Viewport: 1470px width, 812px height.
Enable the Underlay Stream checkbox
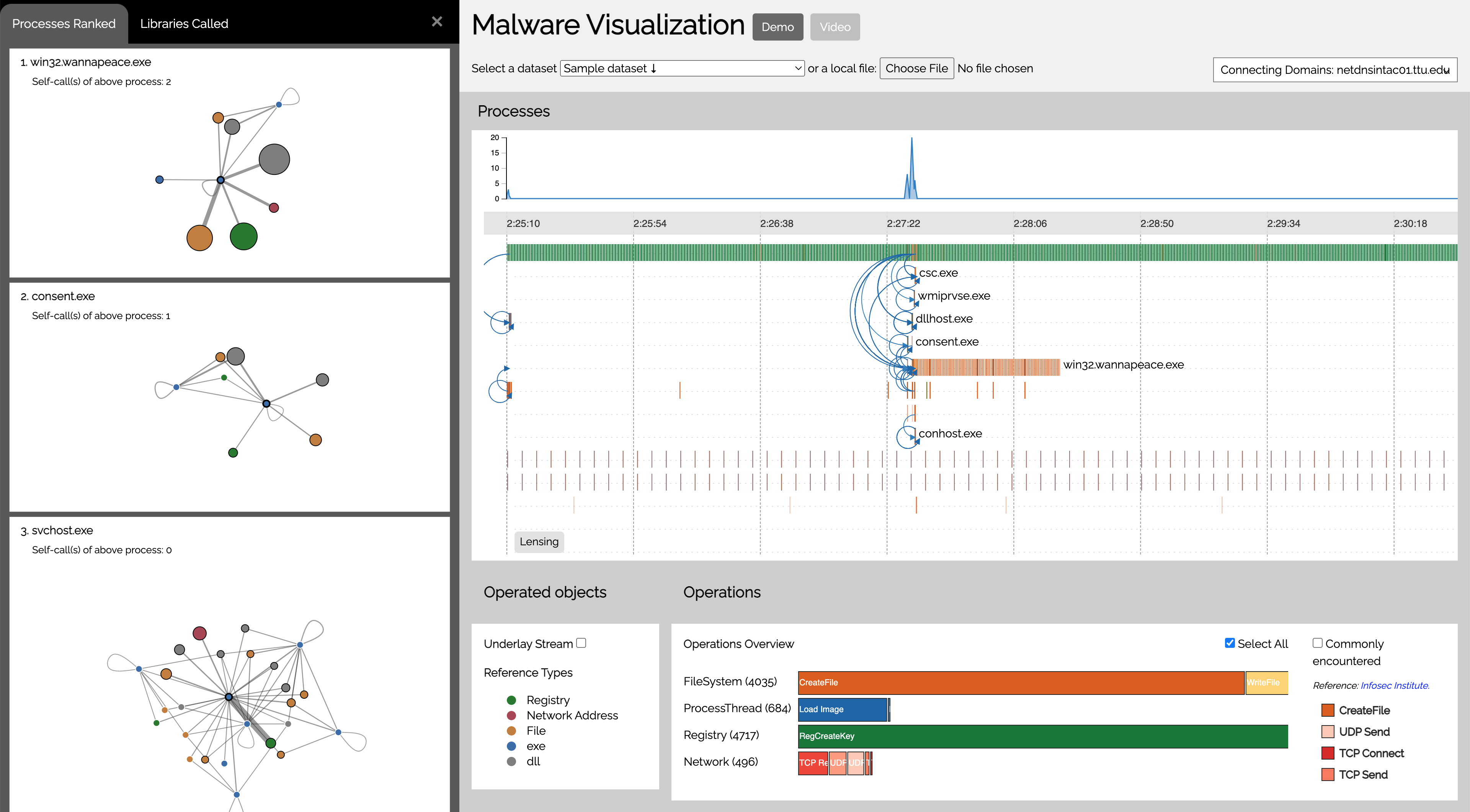point(581,642)
